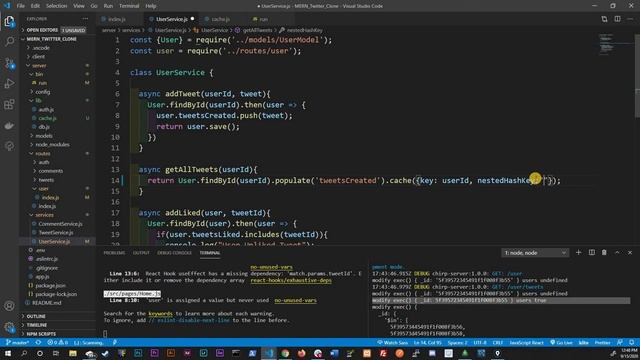The height and width of the screenshot is (360, 640).
Task: Switch to the cache.js editor tab
Action: tap(220, 19)
